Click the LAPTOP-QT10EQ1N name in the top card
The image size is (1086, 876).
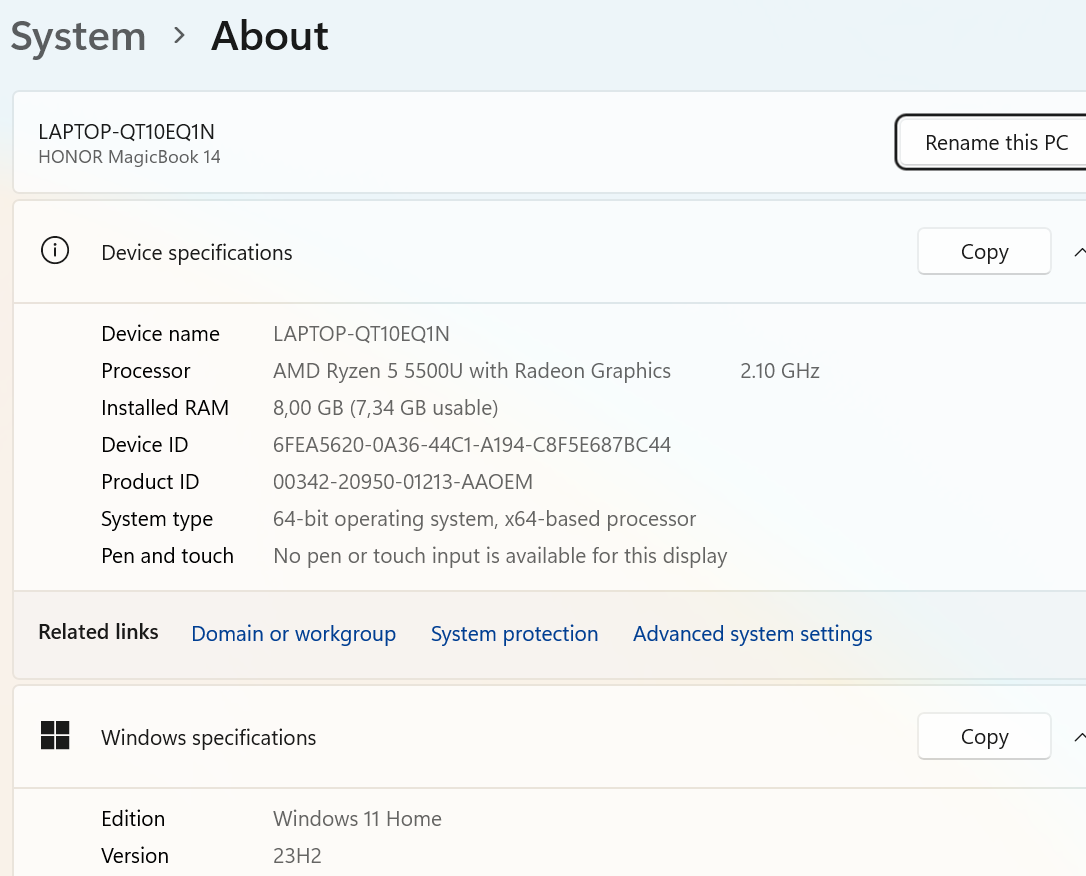click(127, 132)
